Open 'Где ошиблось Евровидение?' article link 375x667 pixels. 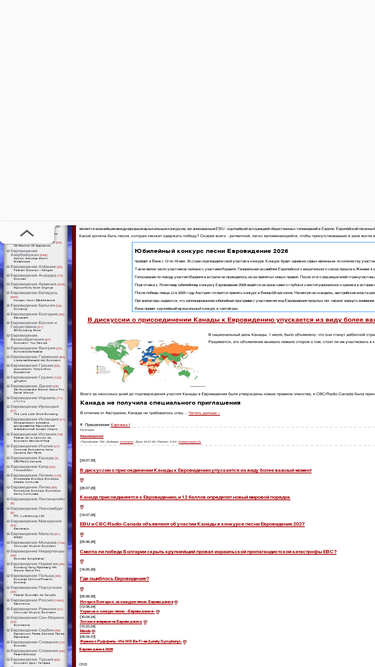114,579
